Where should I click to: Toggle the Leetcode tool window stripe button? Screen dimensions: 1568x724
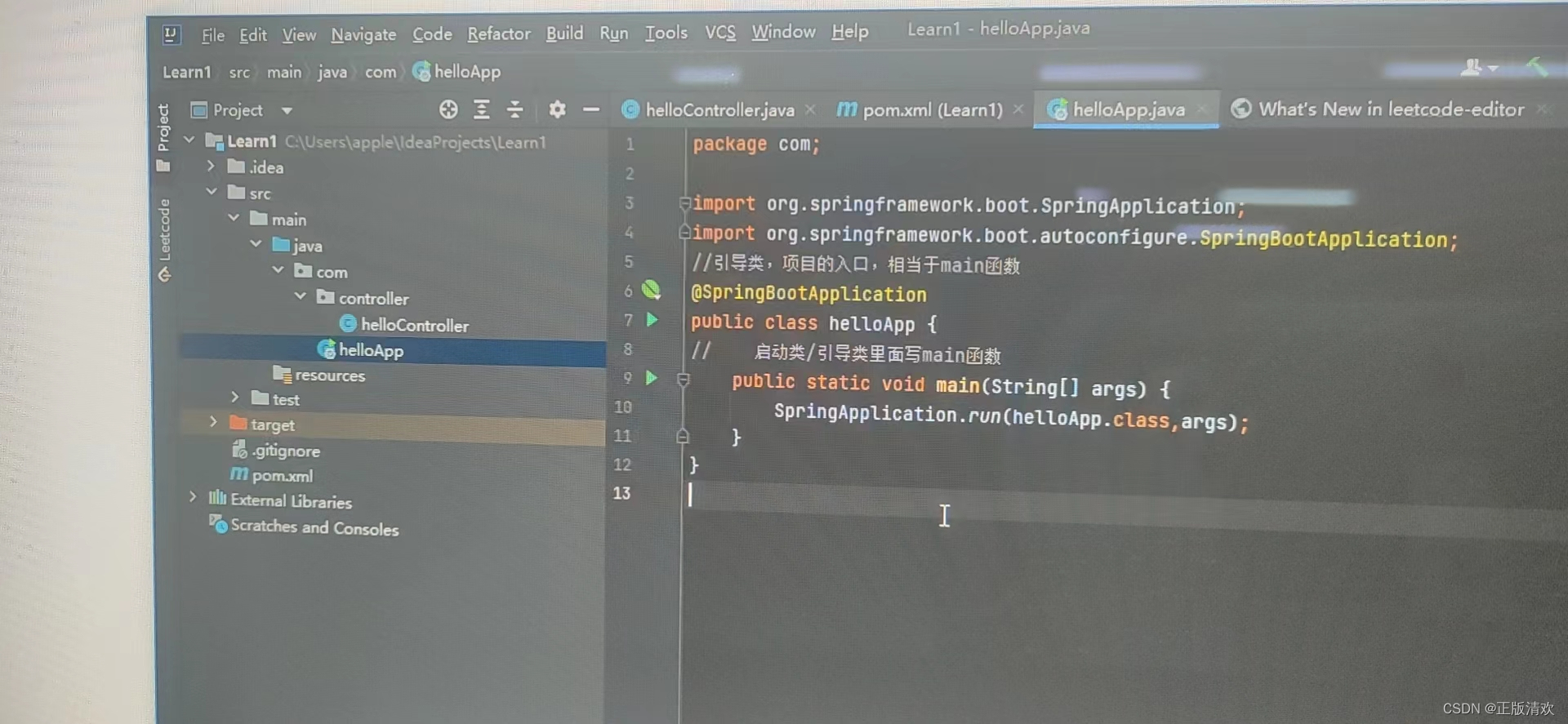pos(164,239)
